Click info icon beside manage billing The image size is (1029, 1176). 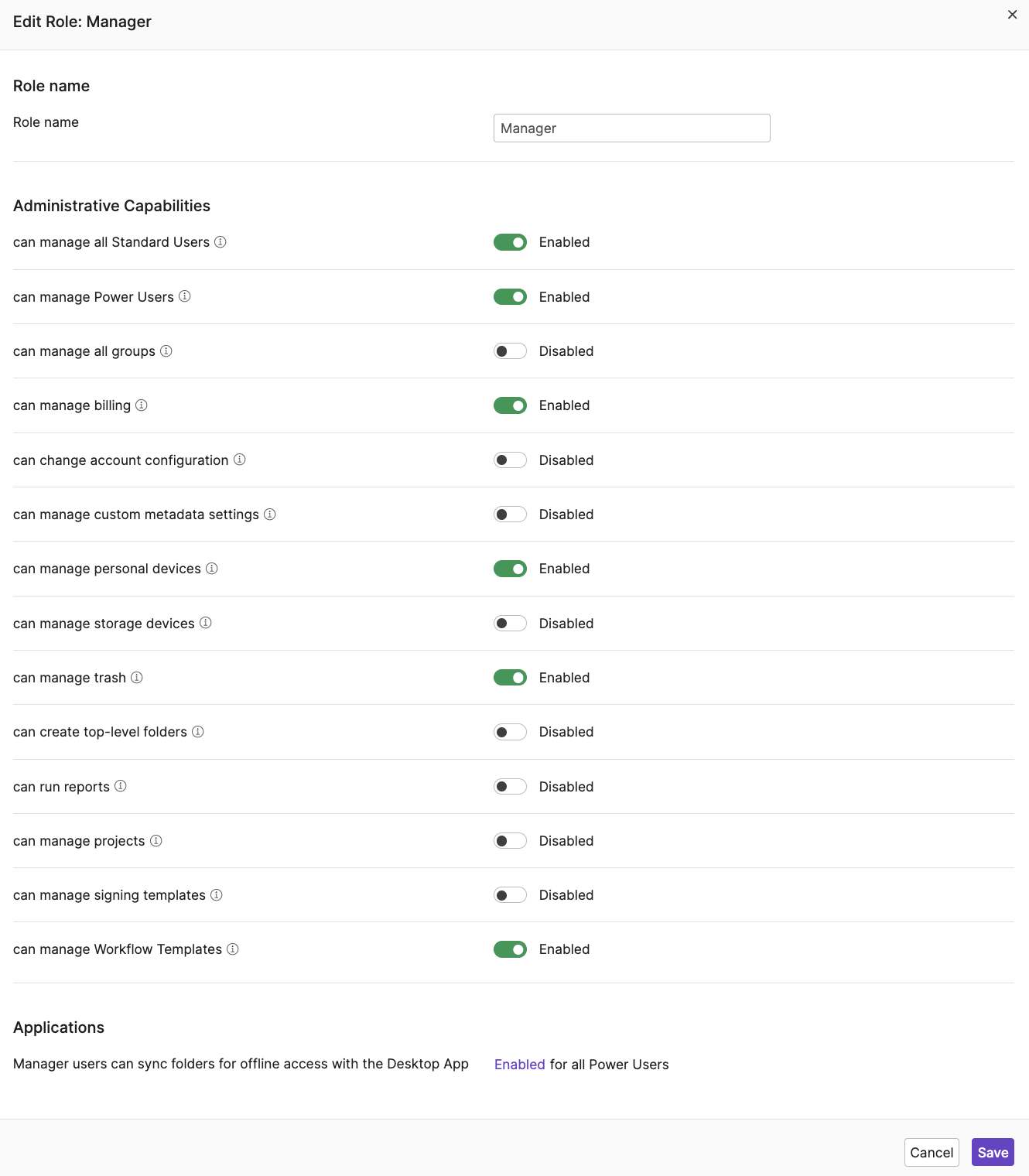tap(142, 405)
